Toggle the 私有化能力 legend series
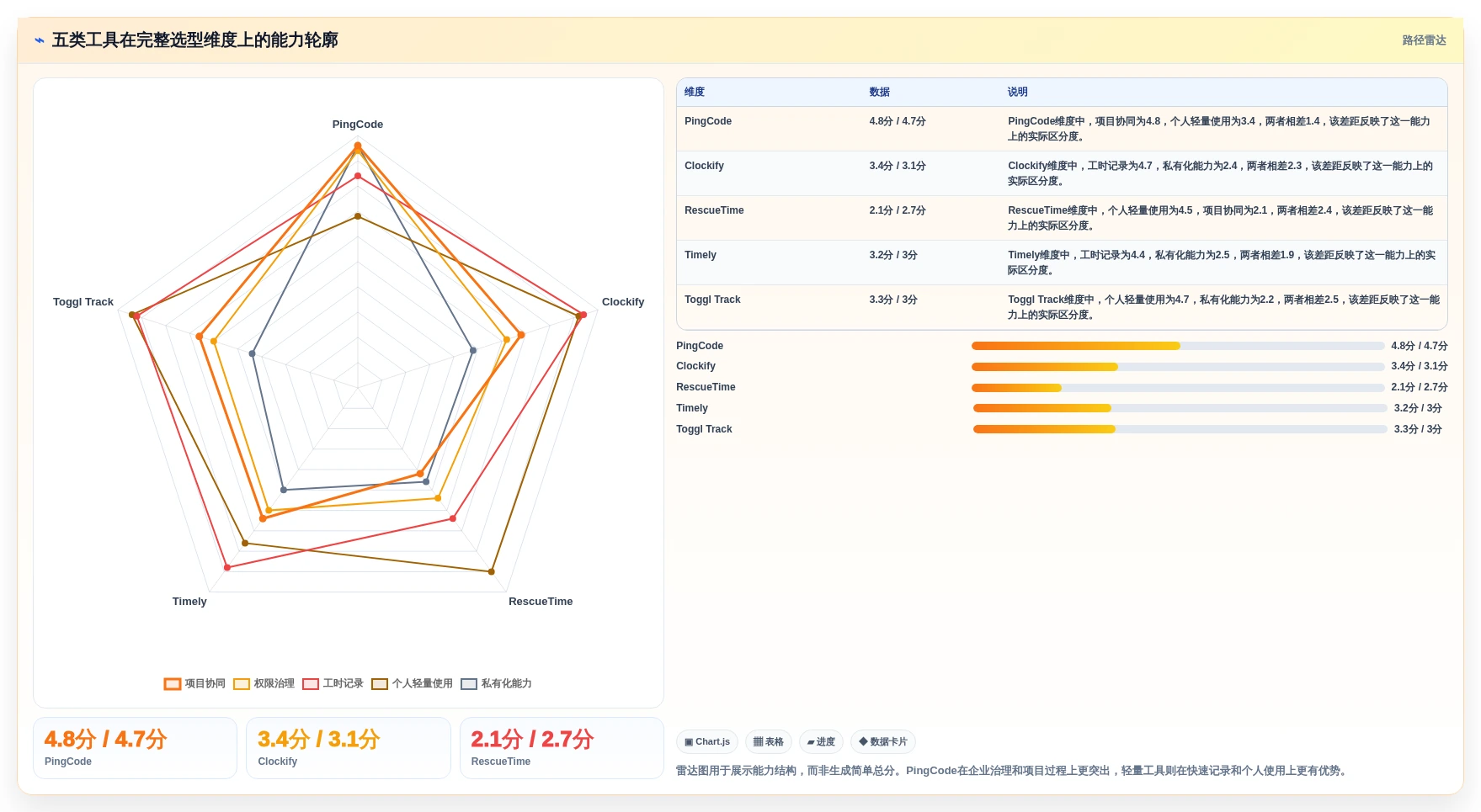Screen dimensions: 1481x812 point(496,683)
